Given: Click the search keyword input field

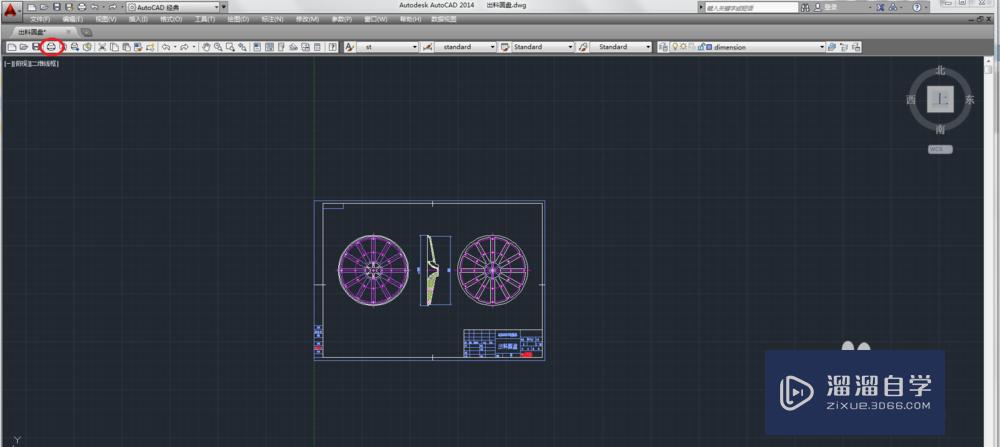Looking at the screenshot, I should tap(751, 8).
